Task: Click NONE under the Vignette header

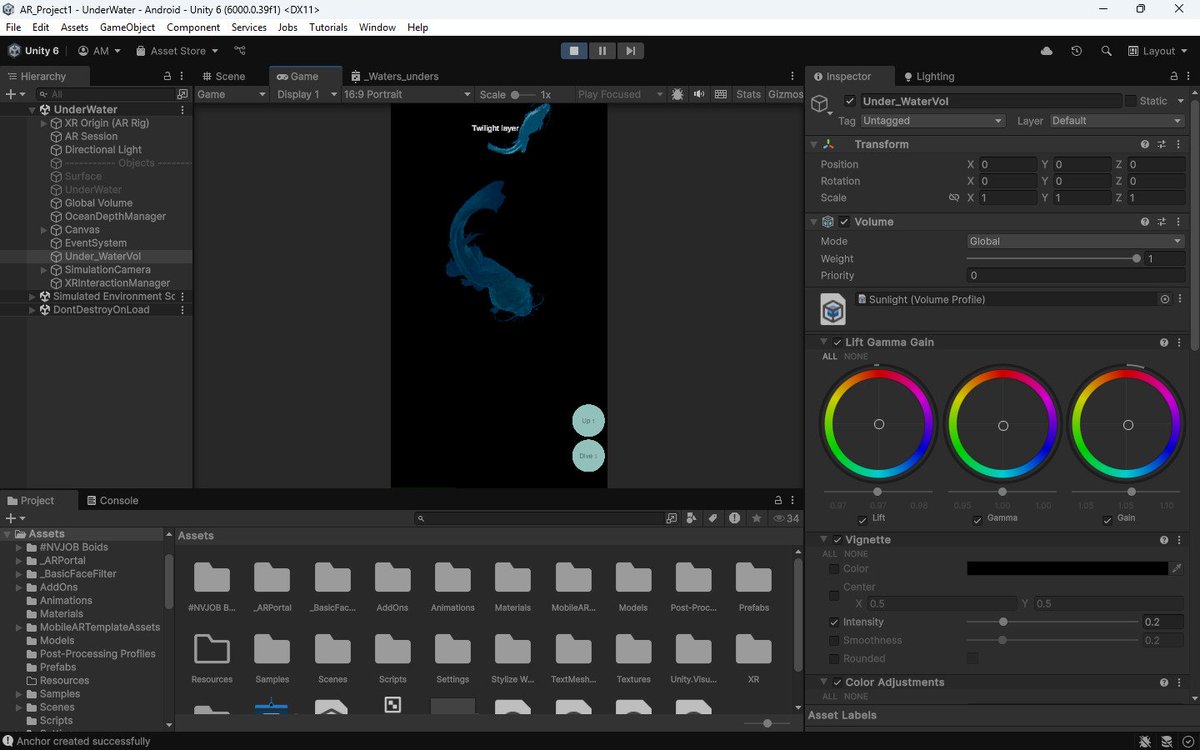Action: point(856,554)
